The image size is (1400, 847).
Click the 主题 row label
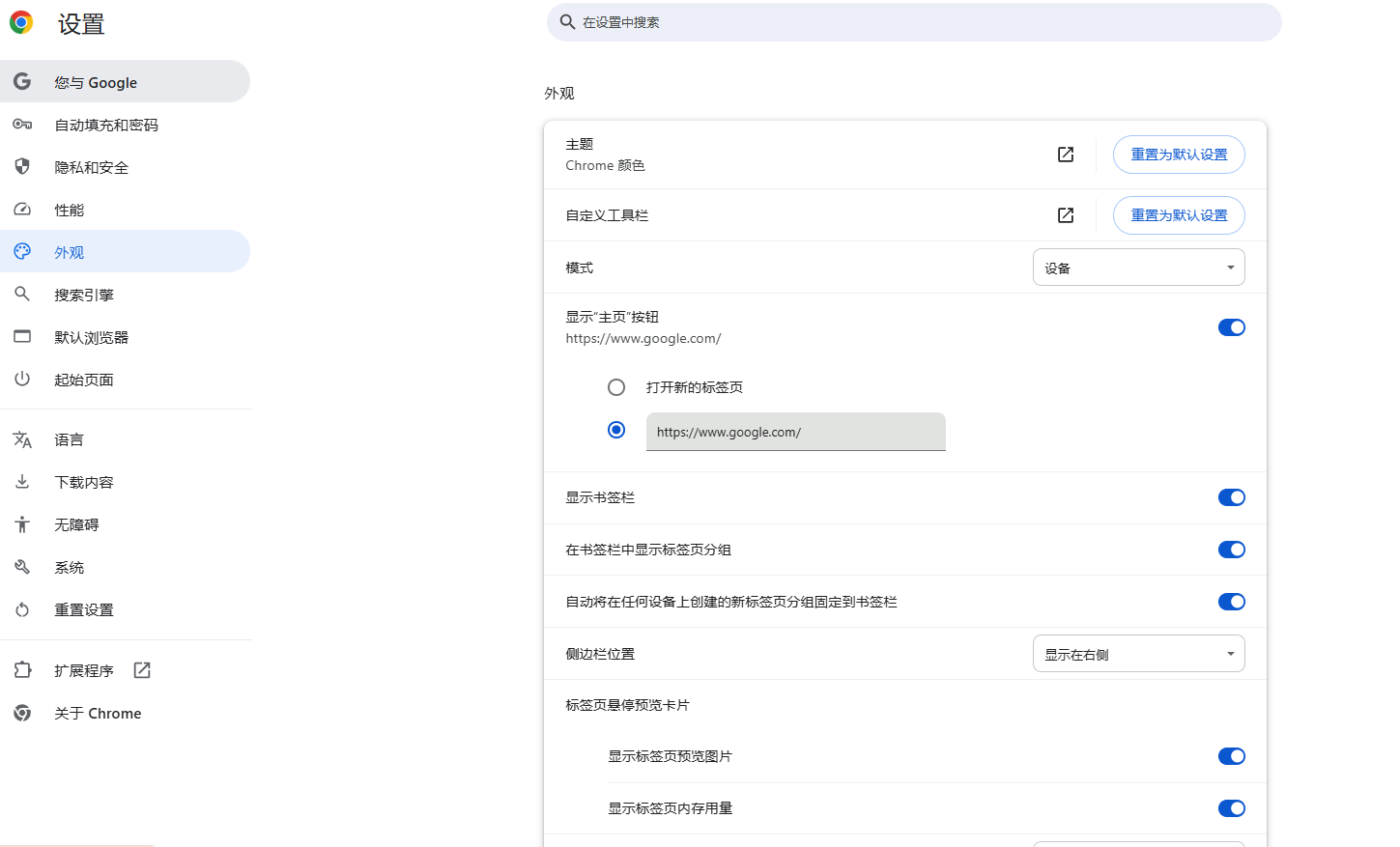[580, 144]
